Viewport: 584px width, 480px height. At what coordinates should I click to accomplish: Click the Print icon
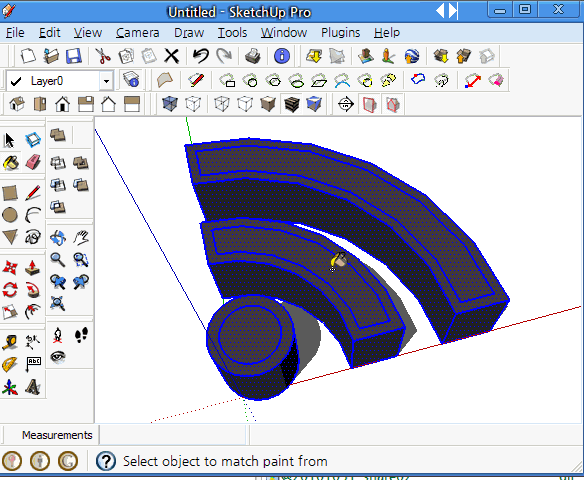tap(253, 56)
